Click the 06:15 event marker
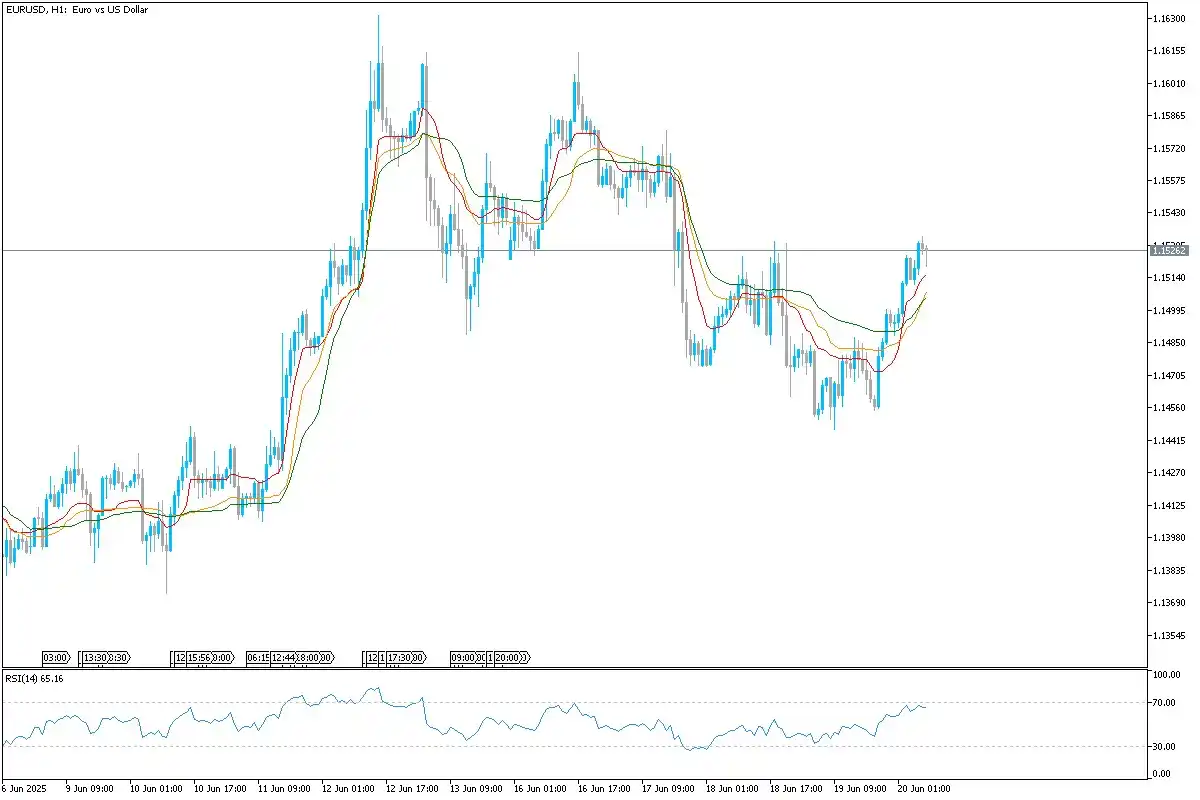Image resolution: width=1200 pixels, height=800 pixels. 258,657
